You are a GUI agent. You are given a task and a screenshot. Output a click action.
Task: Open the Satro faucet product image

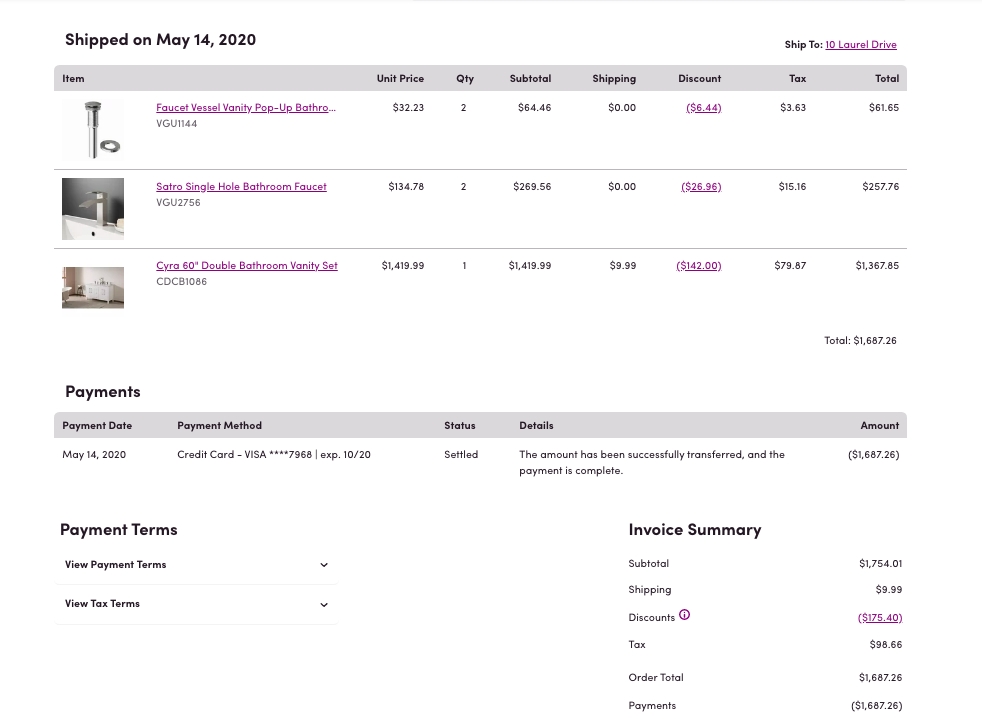pyautogui.click(x=93, y=208)
